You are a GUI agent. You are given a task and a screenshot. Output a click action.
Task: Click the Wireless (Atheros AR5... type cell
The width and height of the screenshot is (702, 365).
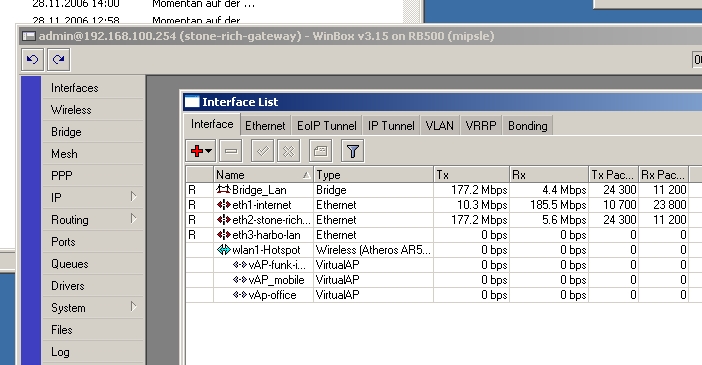373,250
